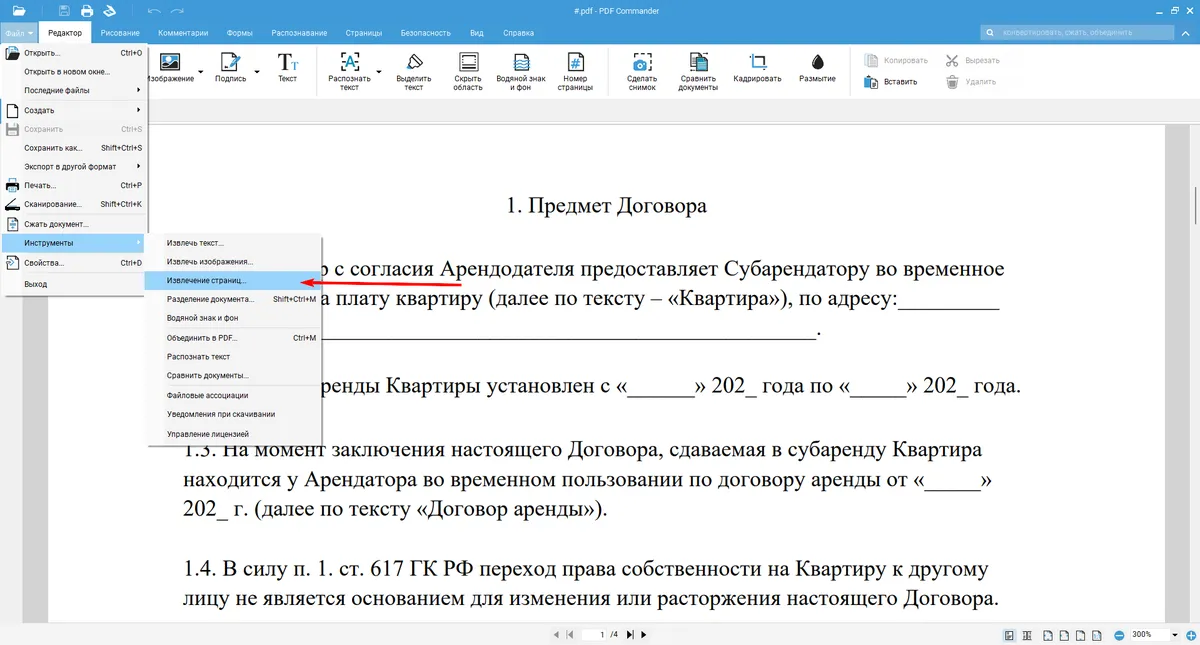This screenshot has height=645, width=1200.
Task: Open the 300% zoom level dropdown
Action: click(x=1174, y=635)
